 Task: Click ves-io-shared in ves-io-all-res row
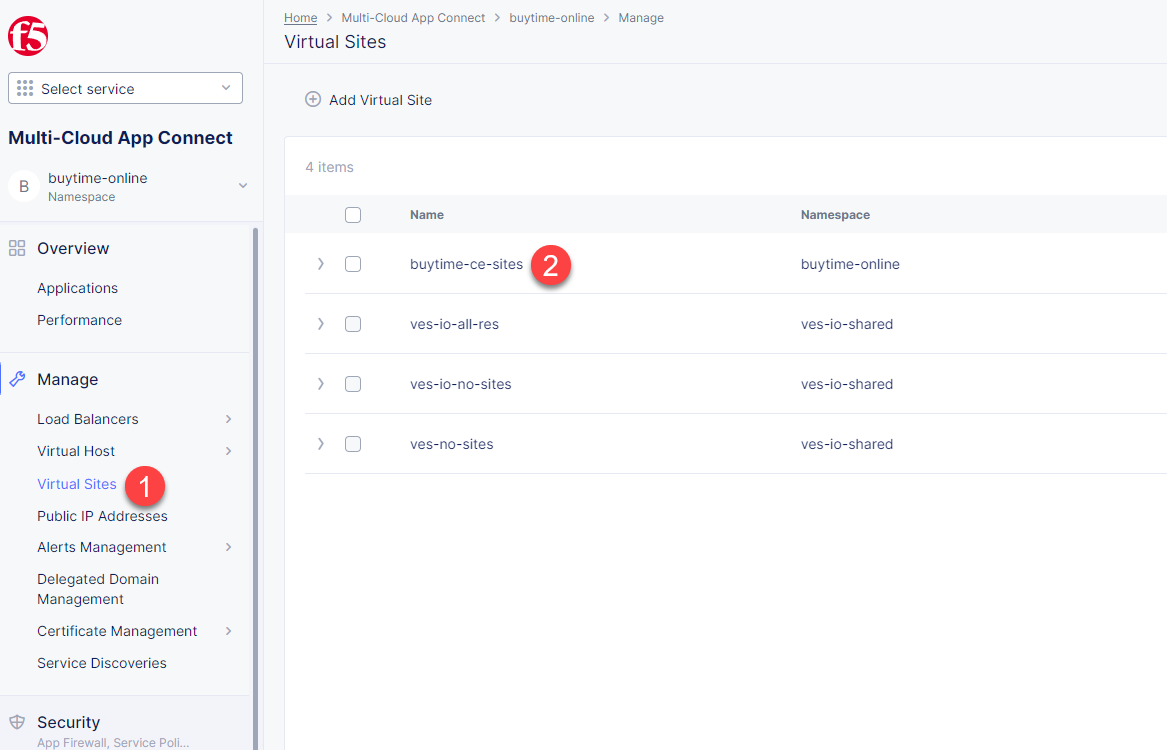click(x=847, y=324)
